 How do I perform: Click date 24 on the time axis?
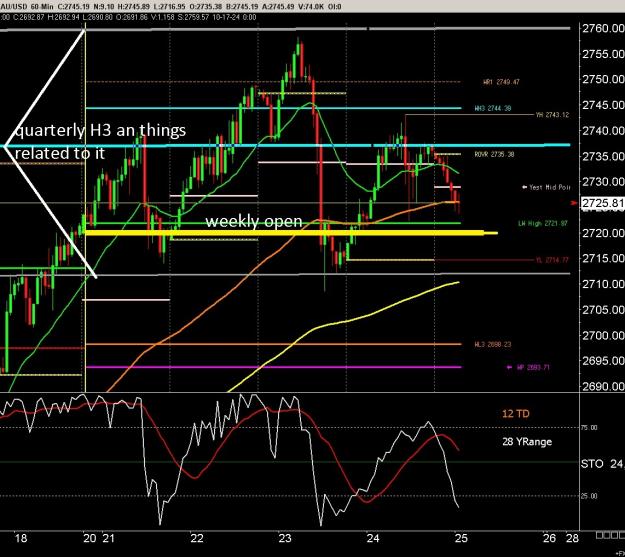373,538
